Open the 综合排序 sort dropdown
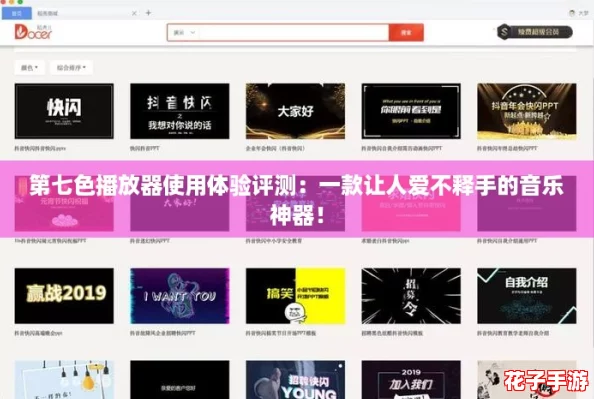The image size is (594, 399). point(71,68)
